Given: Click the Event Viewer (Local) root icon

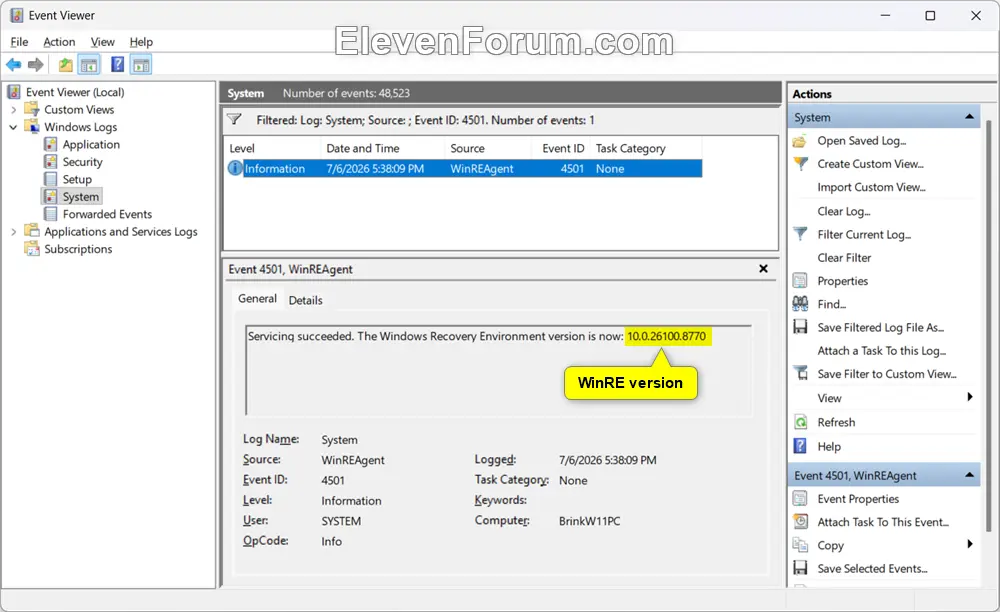Looking at the screenshot, I should (x=14, y=92).
